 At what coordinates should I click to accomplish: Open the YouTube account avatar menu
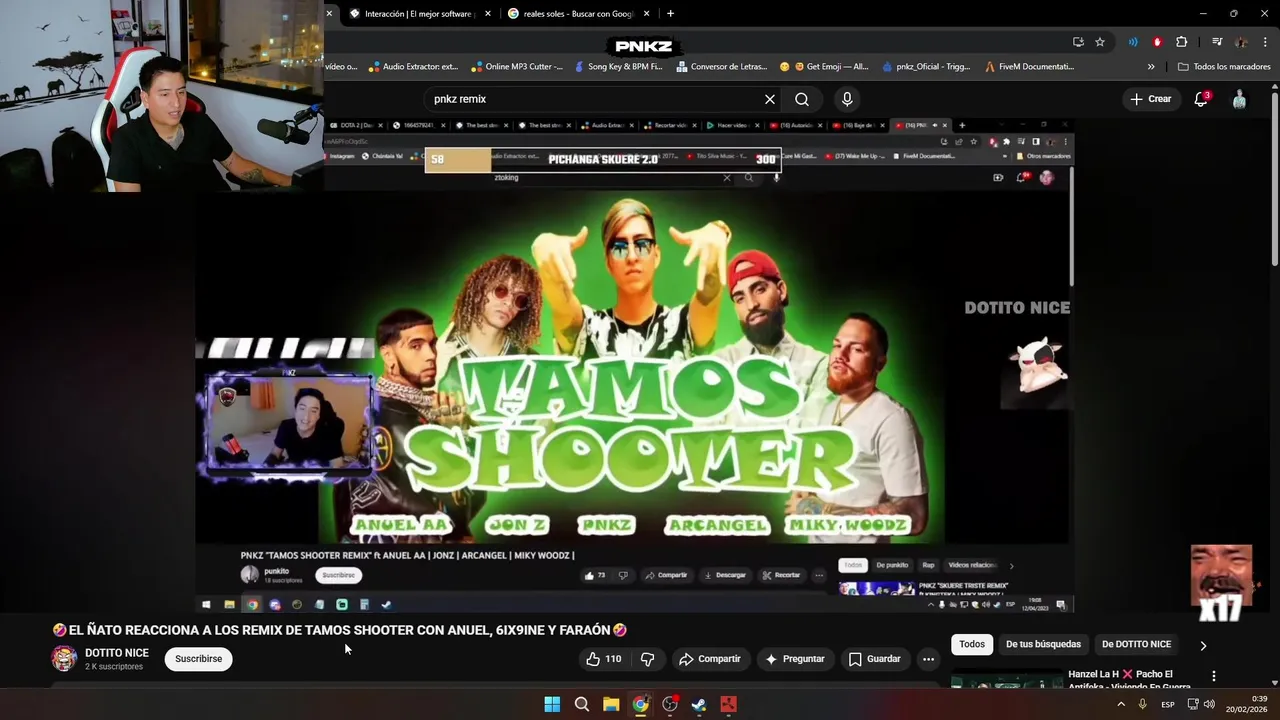[x=1240, y=99]
